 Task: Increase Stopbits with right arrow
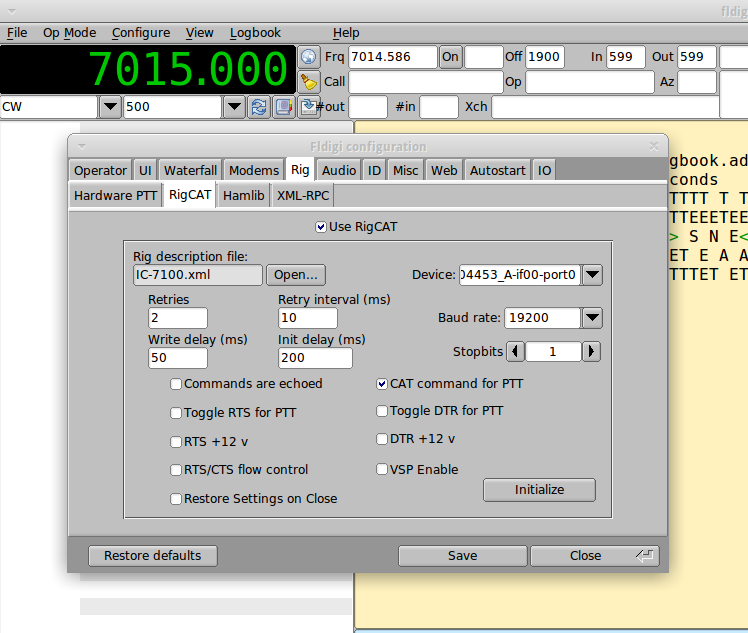tap(592, 352)
